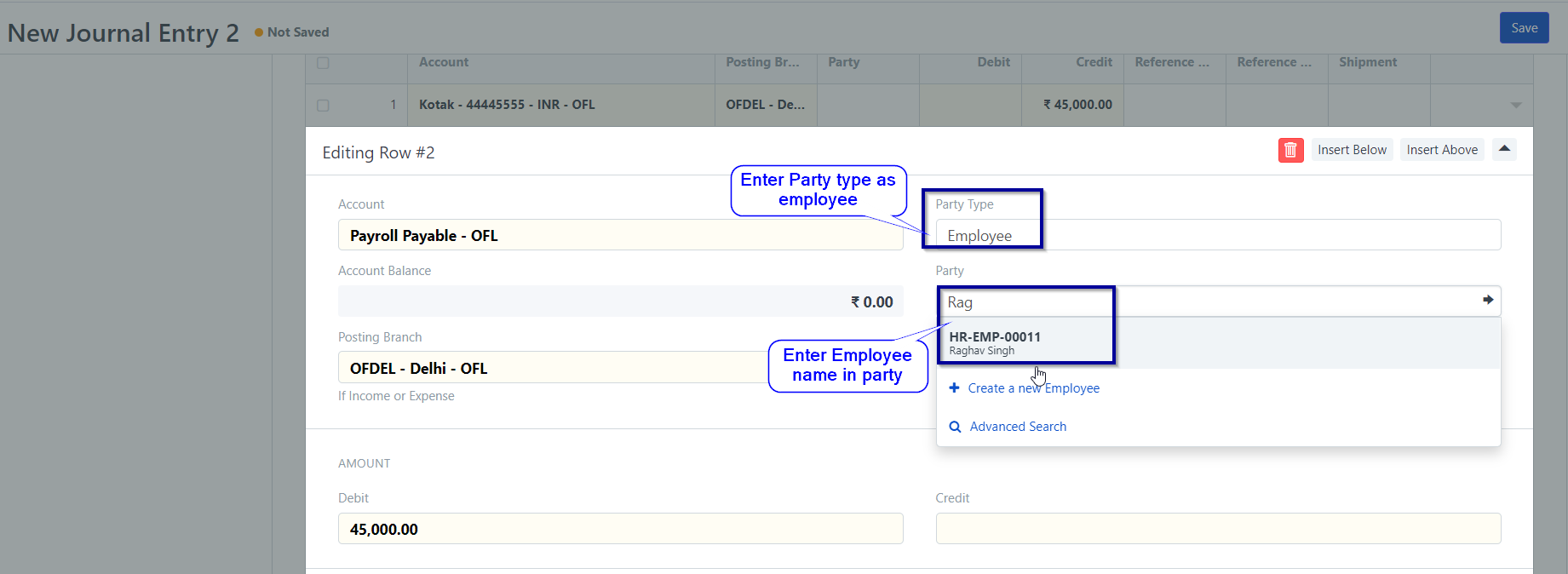Click the OFDEL - De... posting branch cell
Viewport: 1568px width, 574px height.
(x=766, y=105)
